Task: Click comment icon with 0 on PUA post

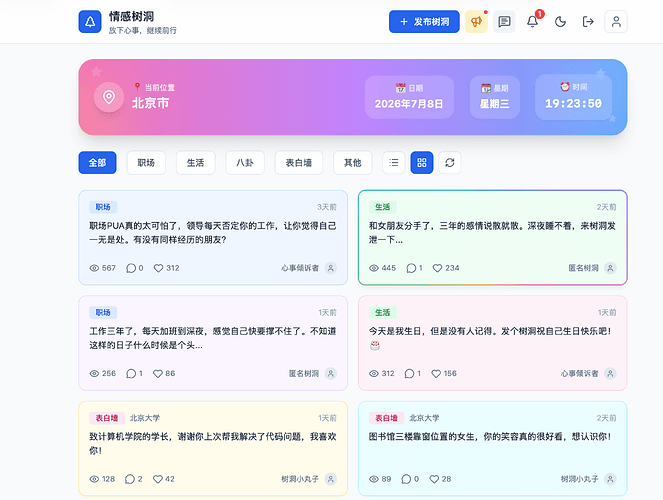Action: pyautogui.click(x=131, y=268)
